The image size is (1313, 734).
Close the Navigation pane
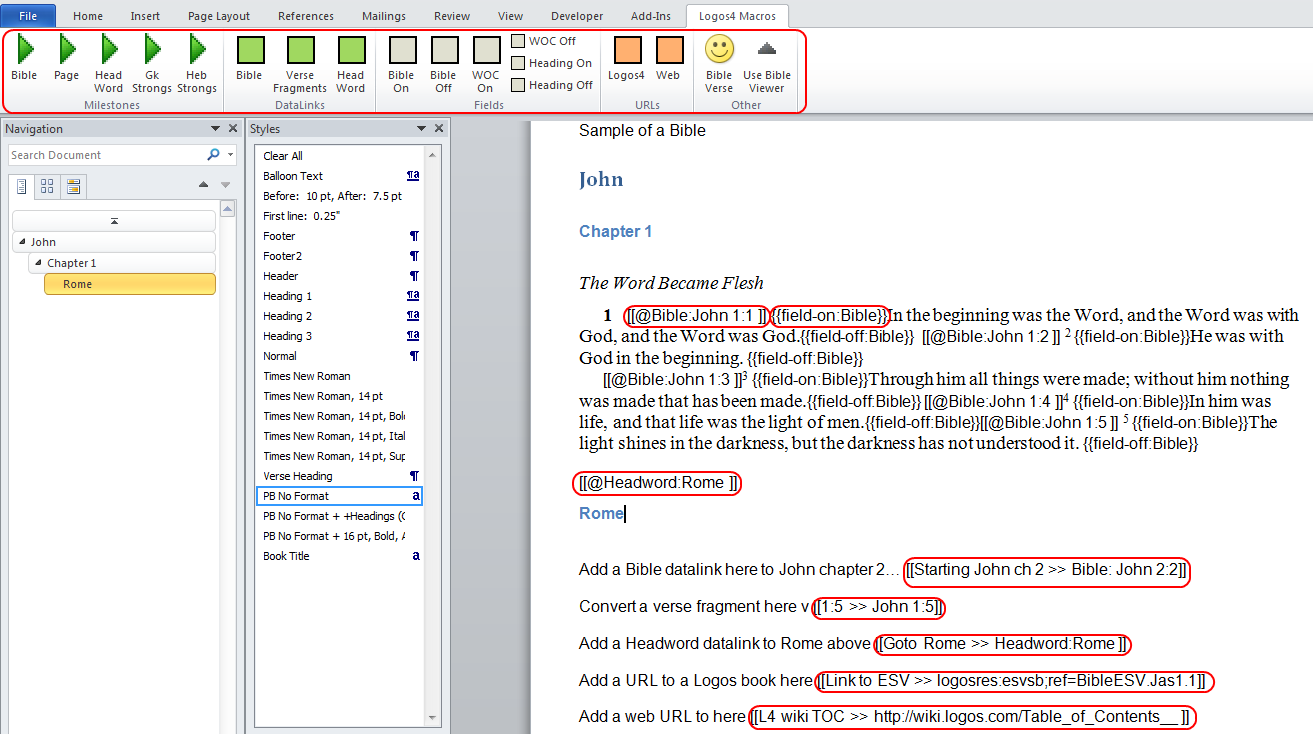(x=232, y=129)
